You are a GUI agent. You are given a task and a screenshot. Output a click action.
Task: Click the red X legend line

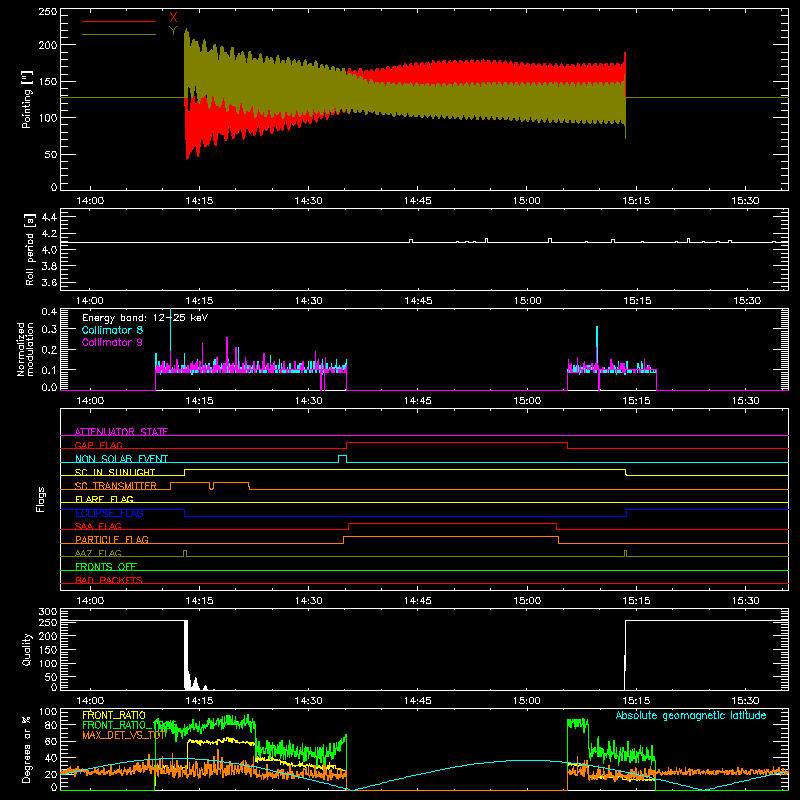119,21
